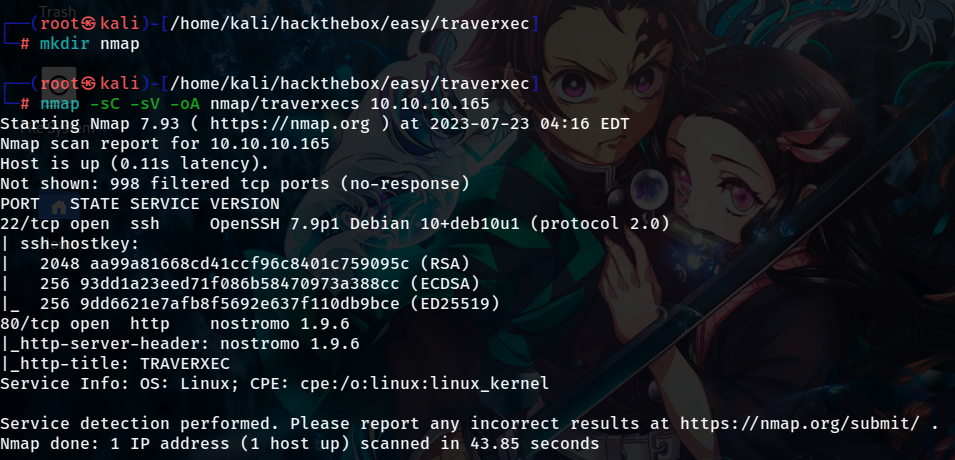This screenshot has width=955, height=460.
Task: Click the PORT STATE SERVICE VERSION header
Action: click(x=140, y=204)
